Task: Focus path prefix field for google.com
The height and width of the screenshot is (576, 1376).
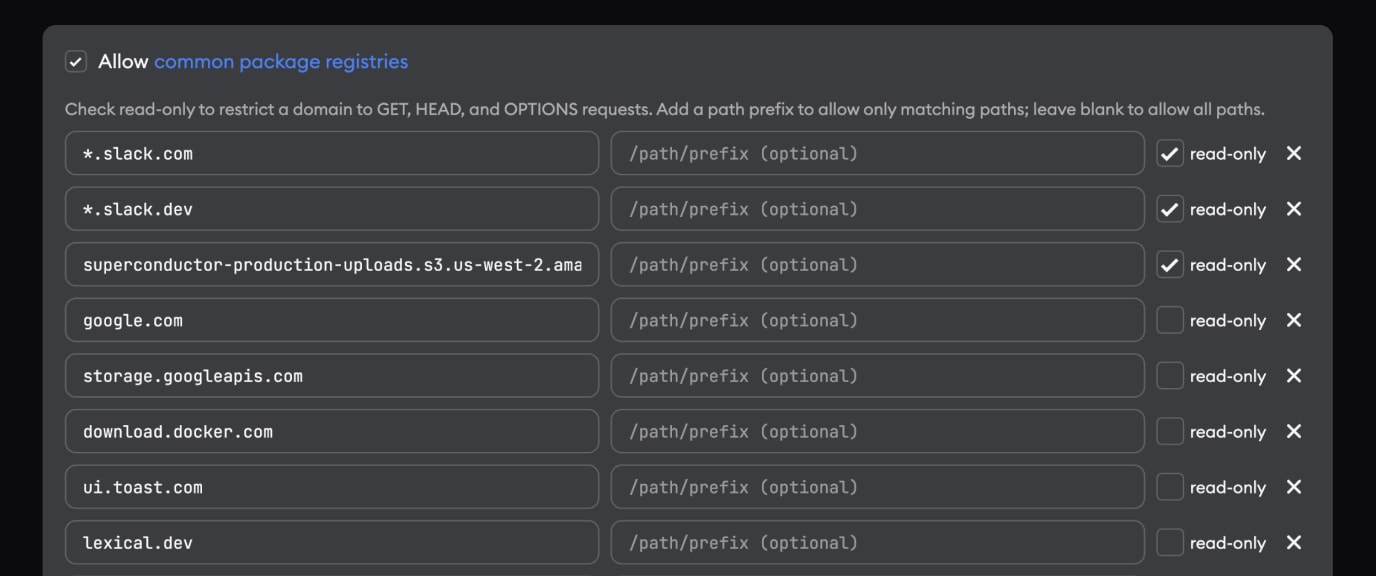Action: click(x=878, y=320)
